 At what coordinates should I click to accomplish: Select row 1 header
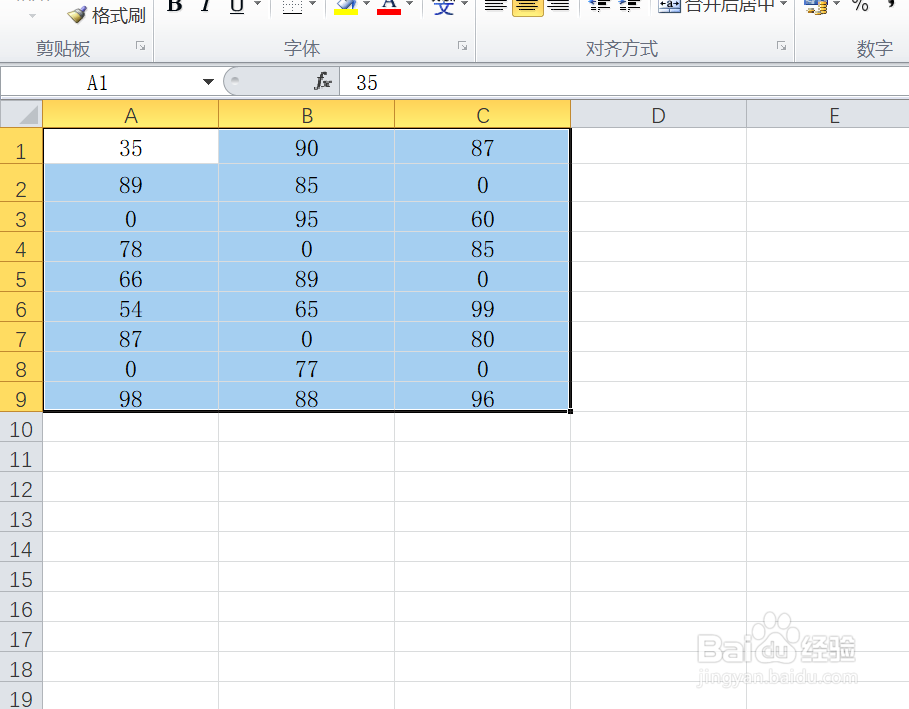pos(21,147)
